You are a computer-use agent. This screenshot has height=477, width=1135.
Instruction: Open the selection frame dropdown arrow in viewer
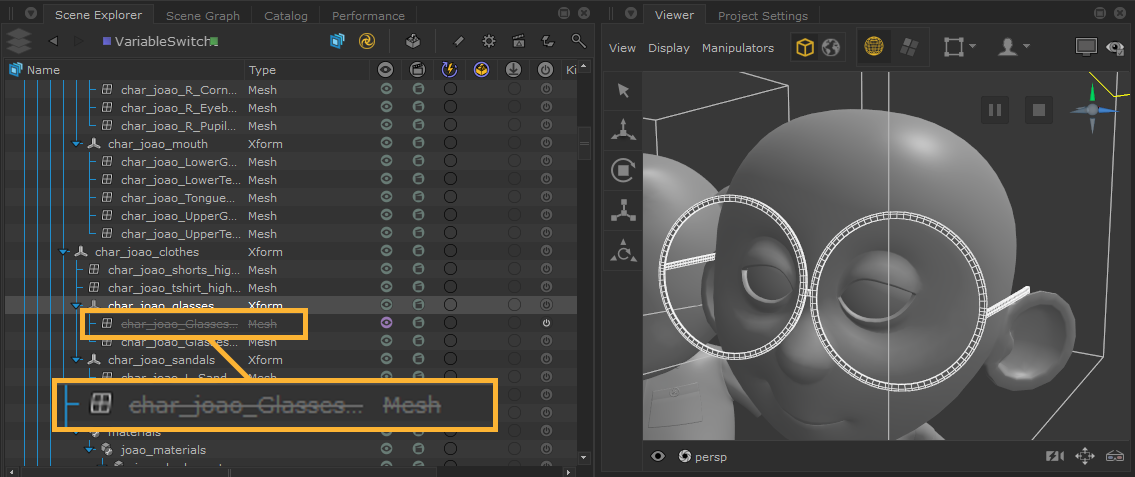pyautogui.click(x=972, y=47)
